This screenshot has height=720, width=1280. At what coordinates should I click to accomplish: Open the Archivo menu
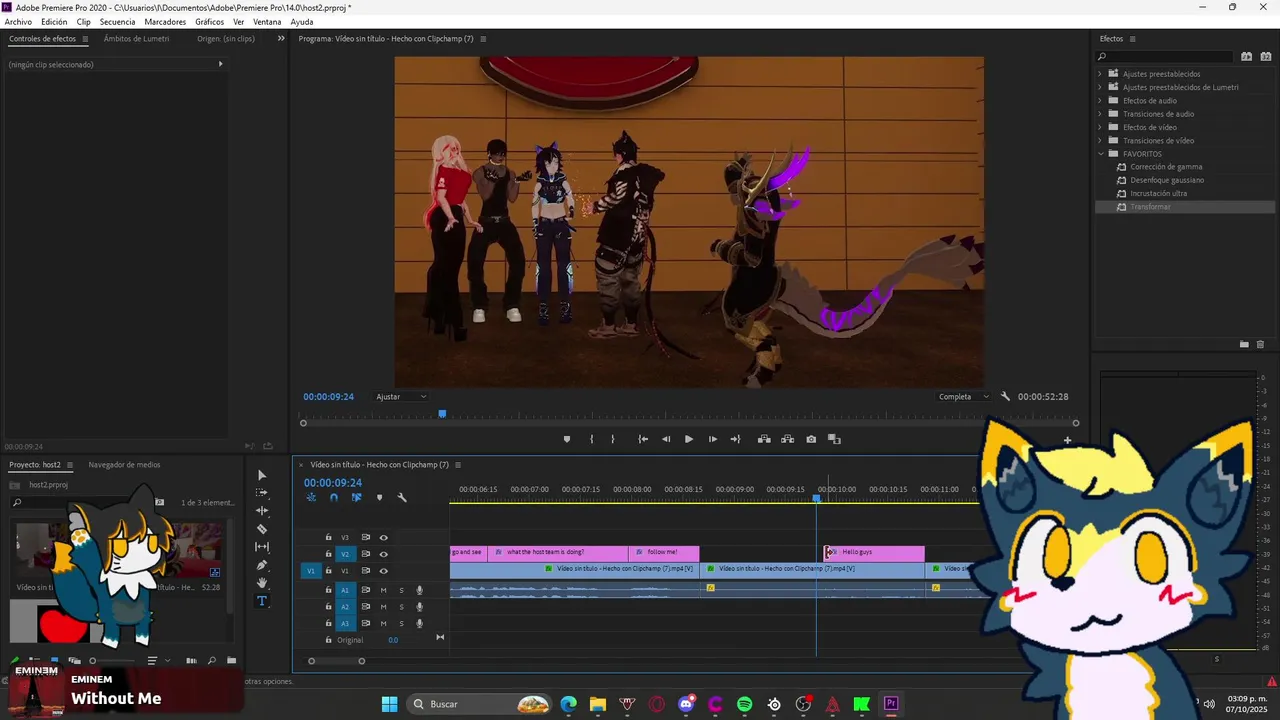click(x=18, y=22)
